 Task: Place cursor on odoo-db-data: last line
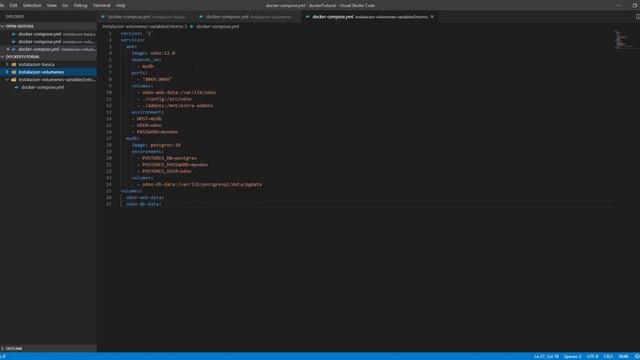pos(144,204)
